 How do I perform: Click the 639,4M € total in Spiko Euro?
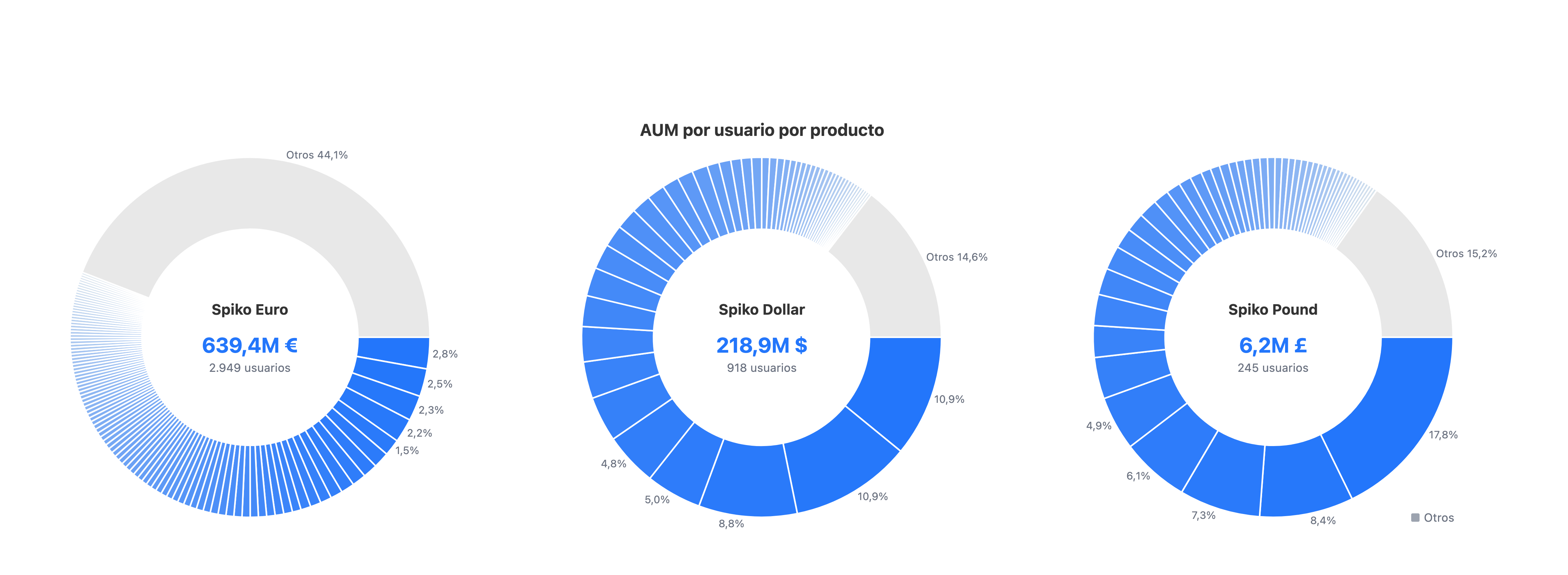click(x=249, y=346)
